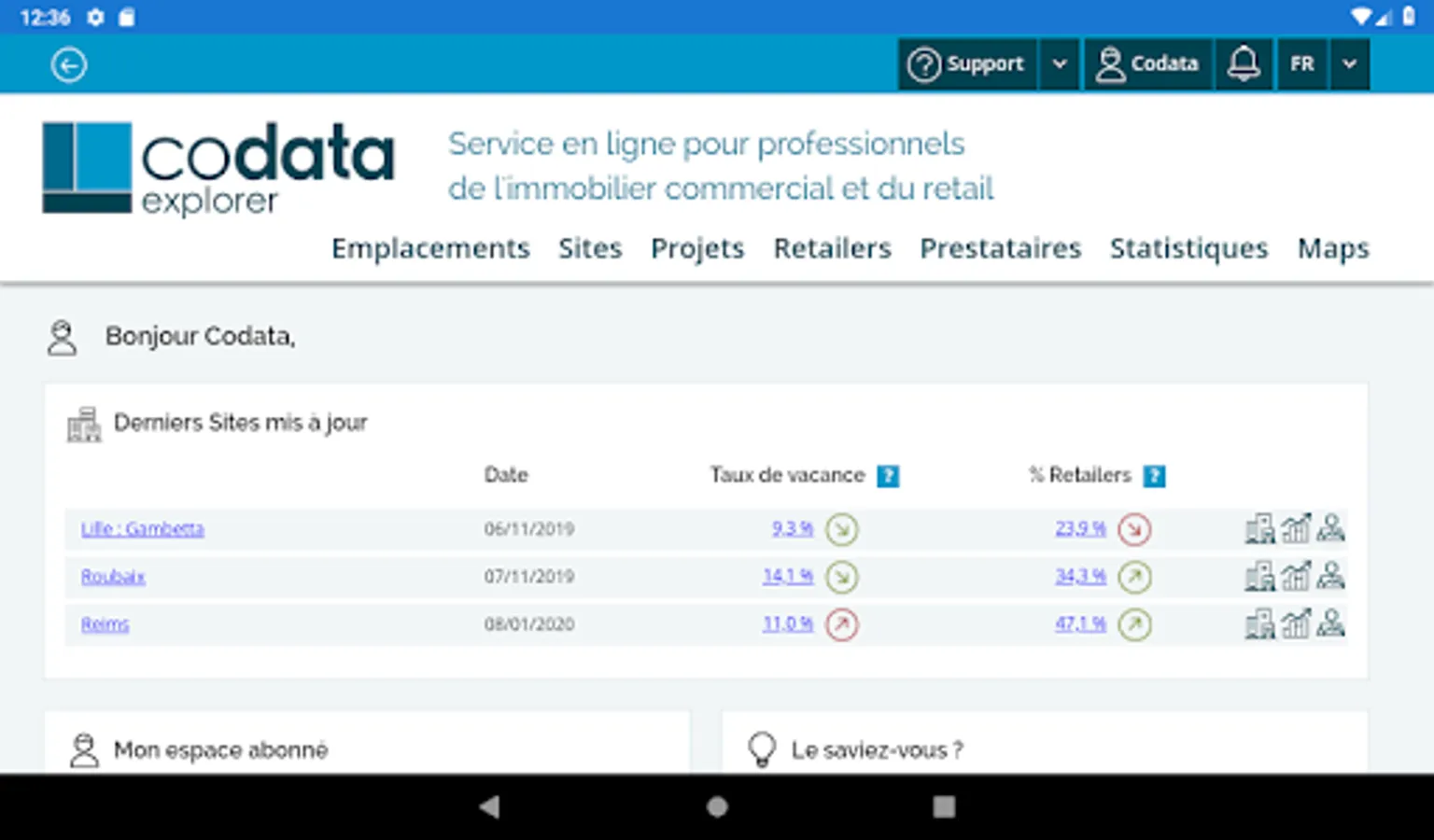The image size is (1434, 840).
Task: Open the building icon in Reims row
Action: coord(1259,623)
